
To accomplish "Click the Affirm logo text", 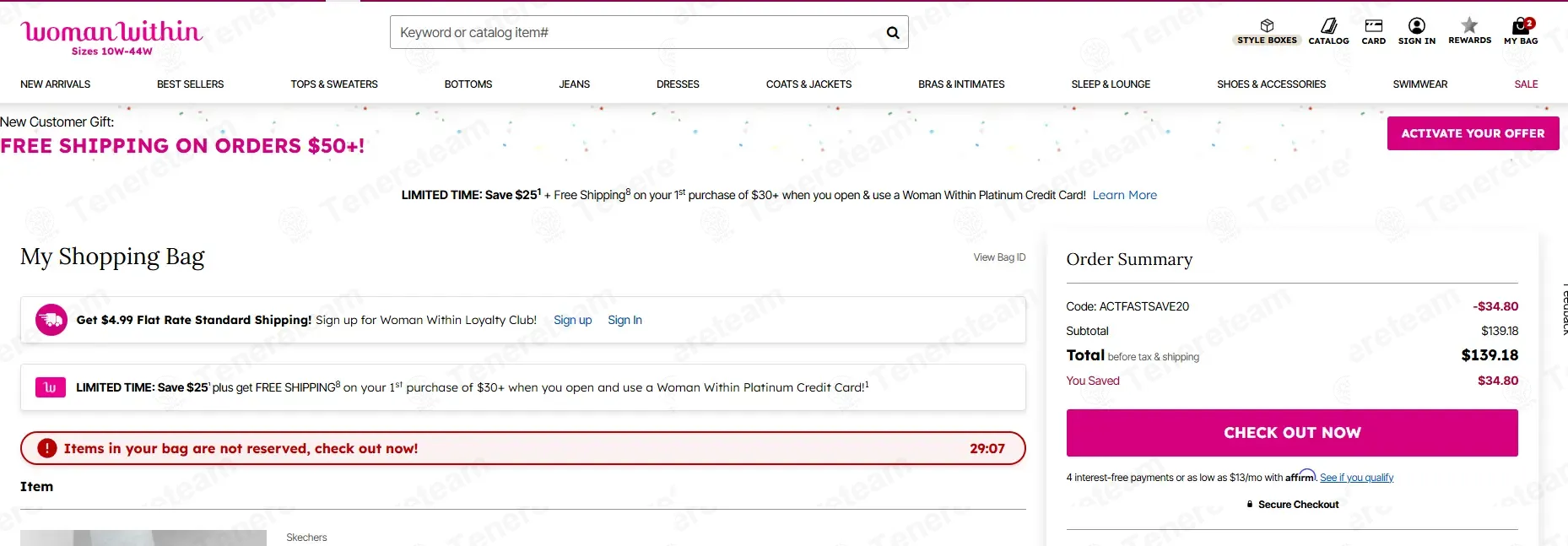I will click(x=1300, y=476).
